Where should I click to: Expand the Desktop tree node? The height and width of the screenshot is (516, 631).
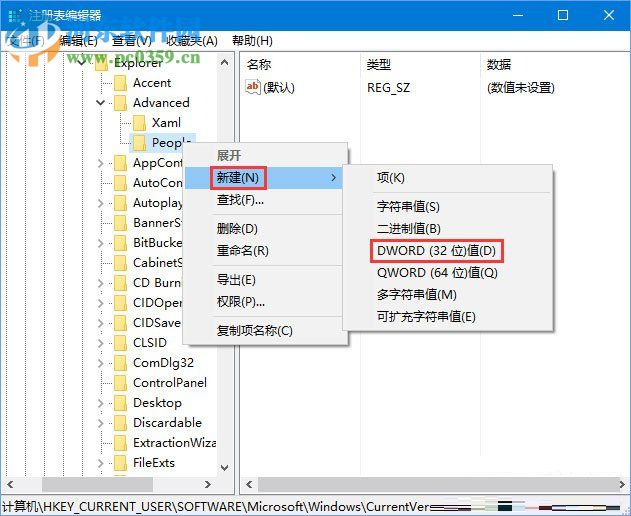point(101,403)
